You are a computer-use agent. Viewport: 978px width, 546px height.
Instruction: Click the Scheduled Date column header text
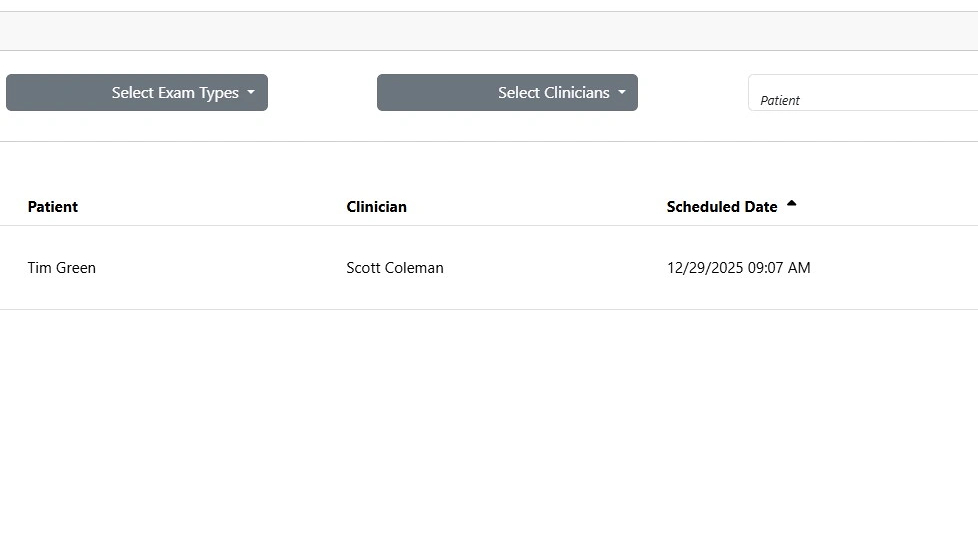721,207
